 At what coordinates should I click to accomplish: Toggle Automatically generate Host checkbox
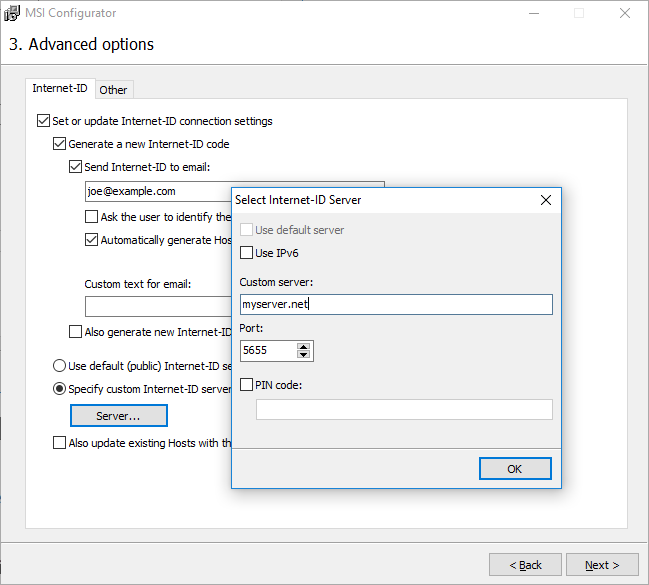point(92,240)
